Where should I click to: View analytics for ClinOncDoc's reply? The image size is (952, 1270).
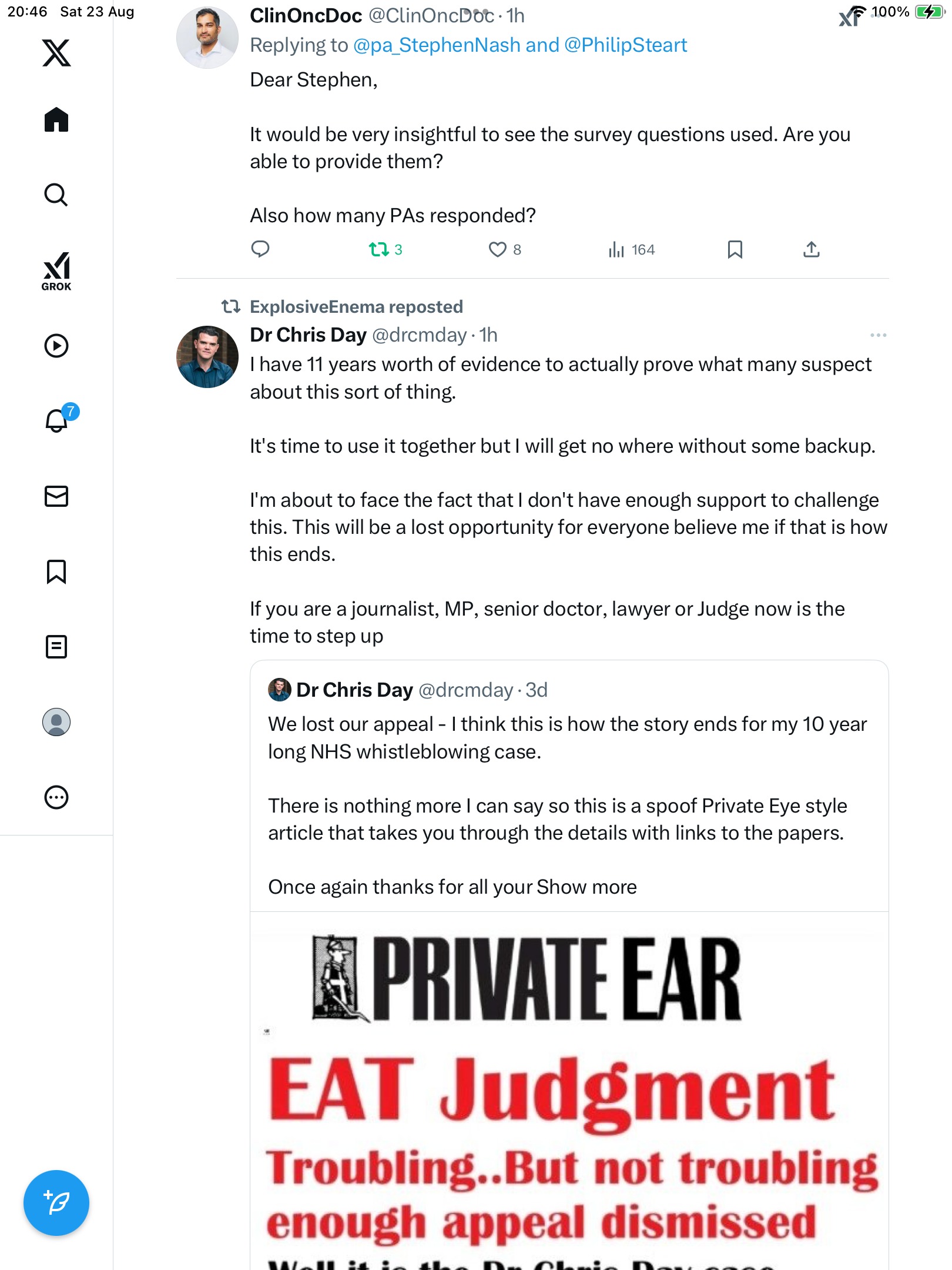point(631,250)
